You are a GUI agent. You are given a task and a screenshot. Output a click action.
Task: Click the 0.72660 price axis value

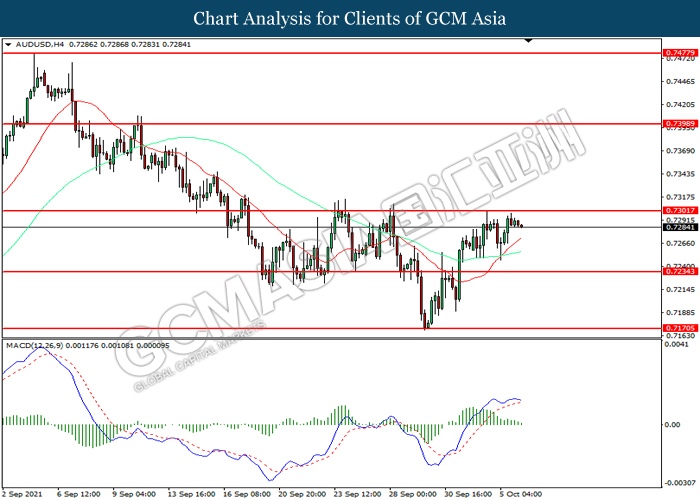tap(680, 243)
